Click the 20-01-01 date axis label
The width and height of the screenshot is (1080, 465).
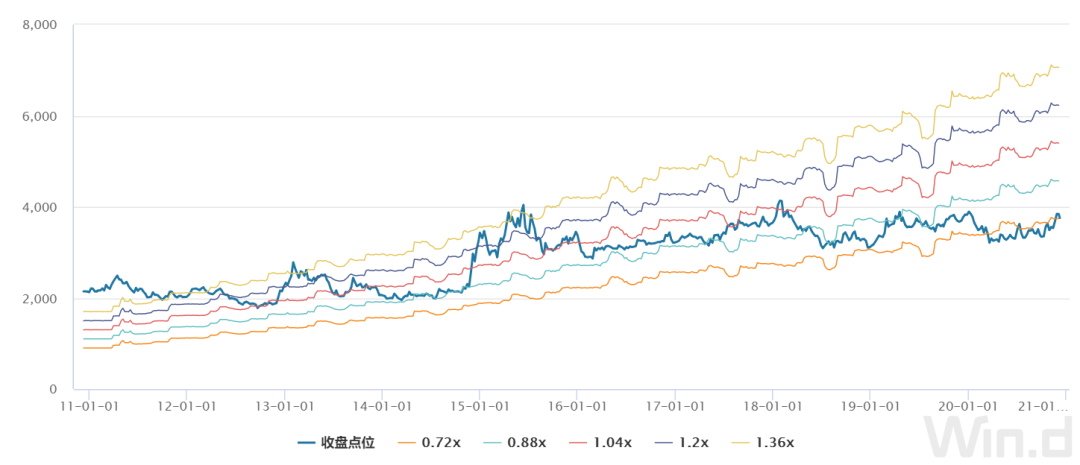968,407
